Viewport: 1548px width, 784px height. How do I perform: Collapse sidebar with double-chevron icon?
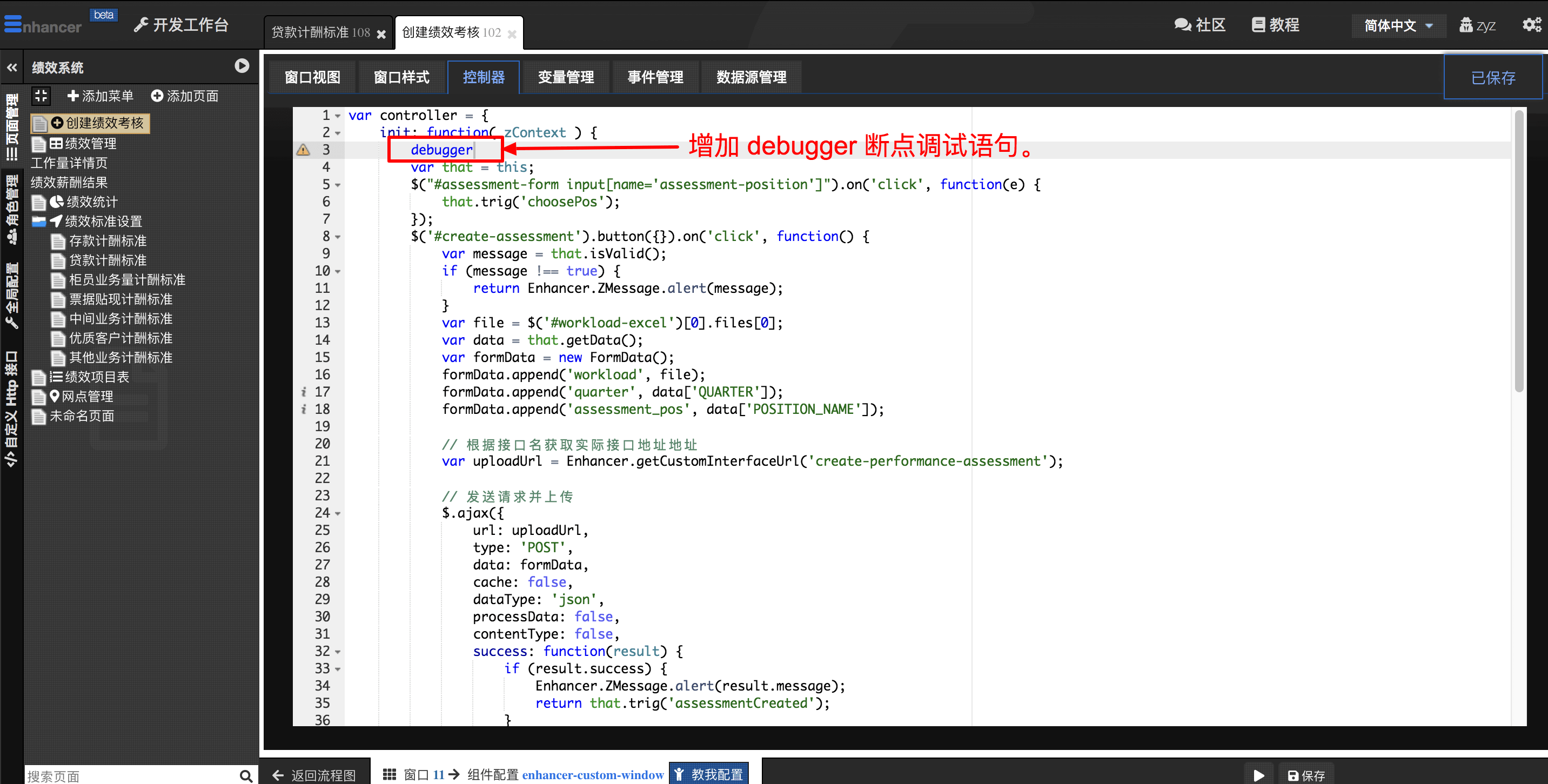(x=12, y=68)
